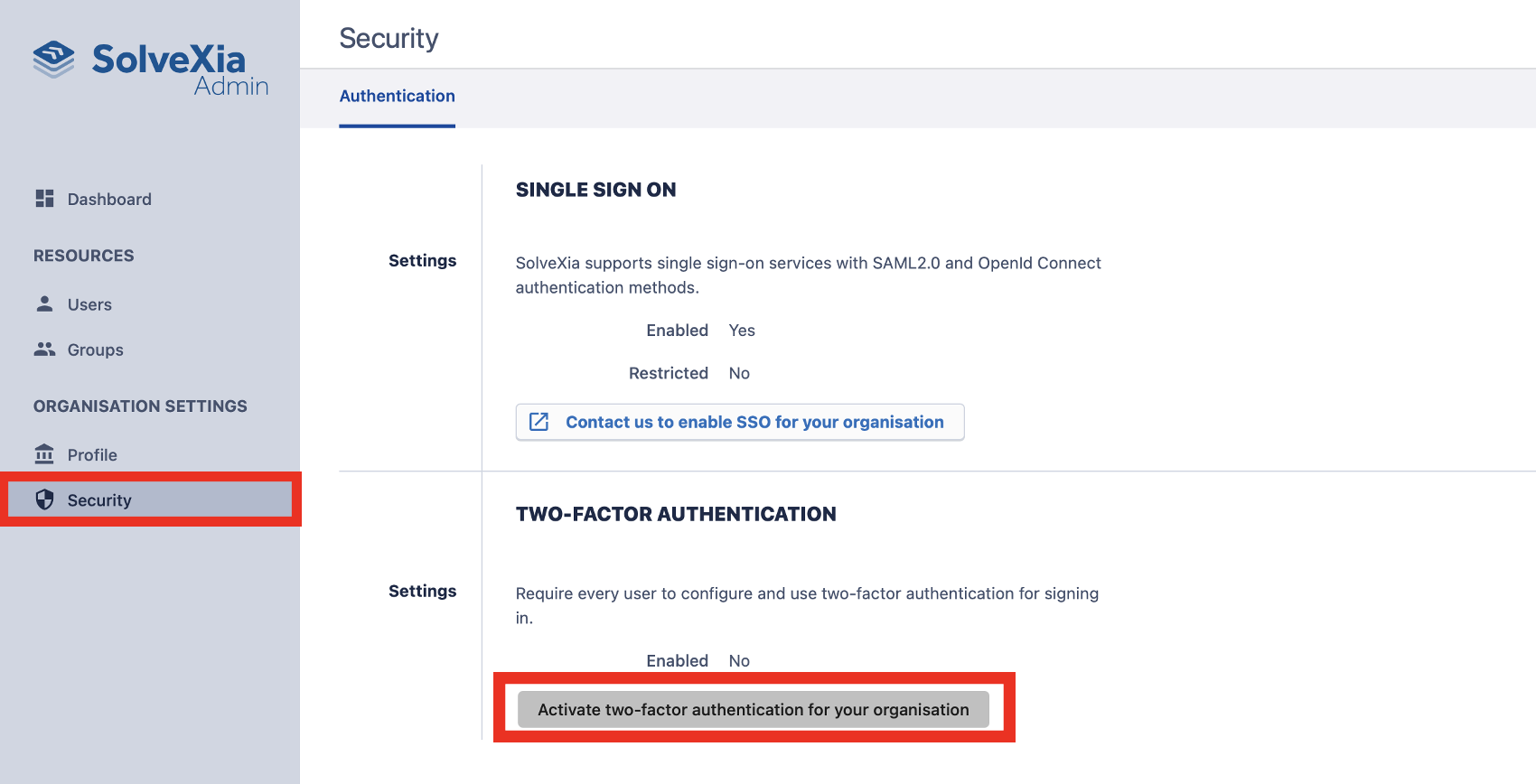Click the Two-Factor Authentication heading

pyautogui.click(x=675, y=514)
